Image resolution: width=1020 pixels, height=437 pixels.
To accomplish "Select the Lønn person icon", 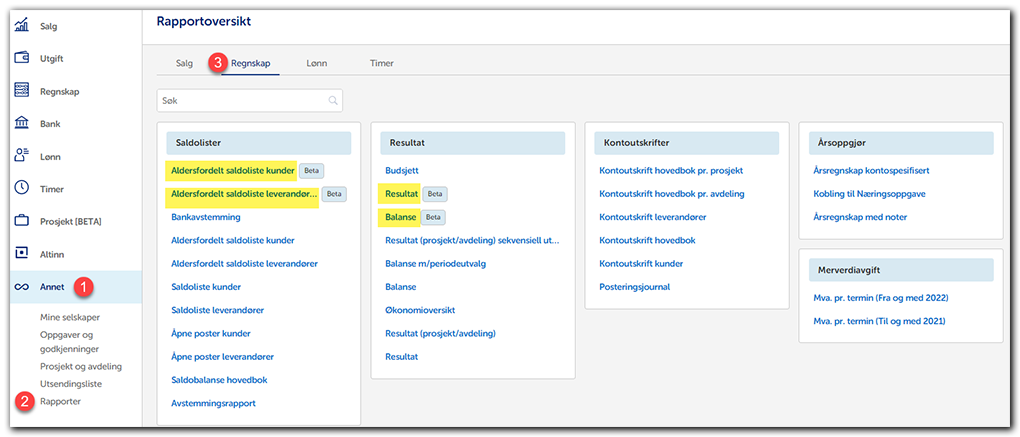I will coord(21,156).
